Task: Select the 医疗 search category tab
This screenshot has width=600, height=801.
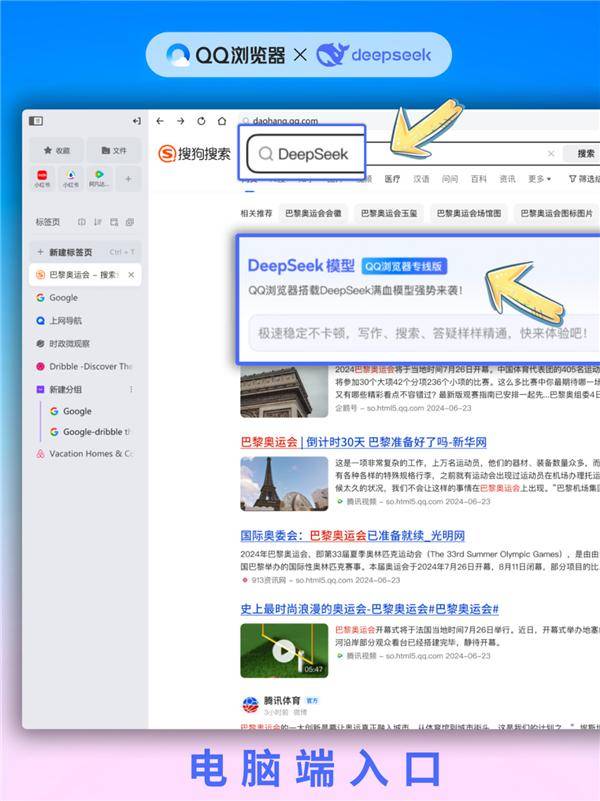Action: (x=392, y=179)
